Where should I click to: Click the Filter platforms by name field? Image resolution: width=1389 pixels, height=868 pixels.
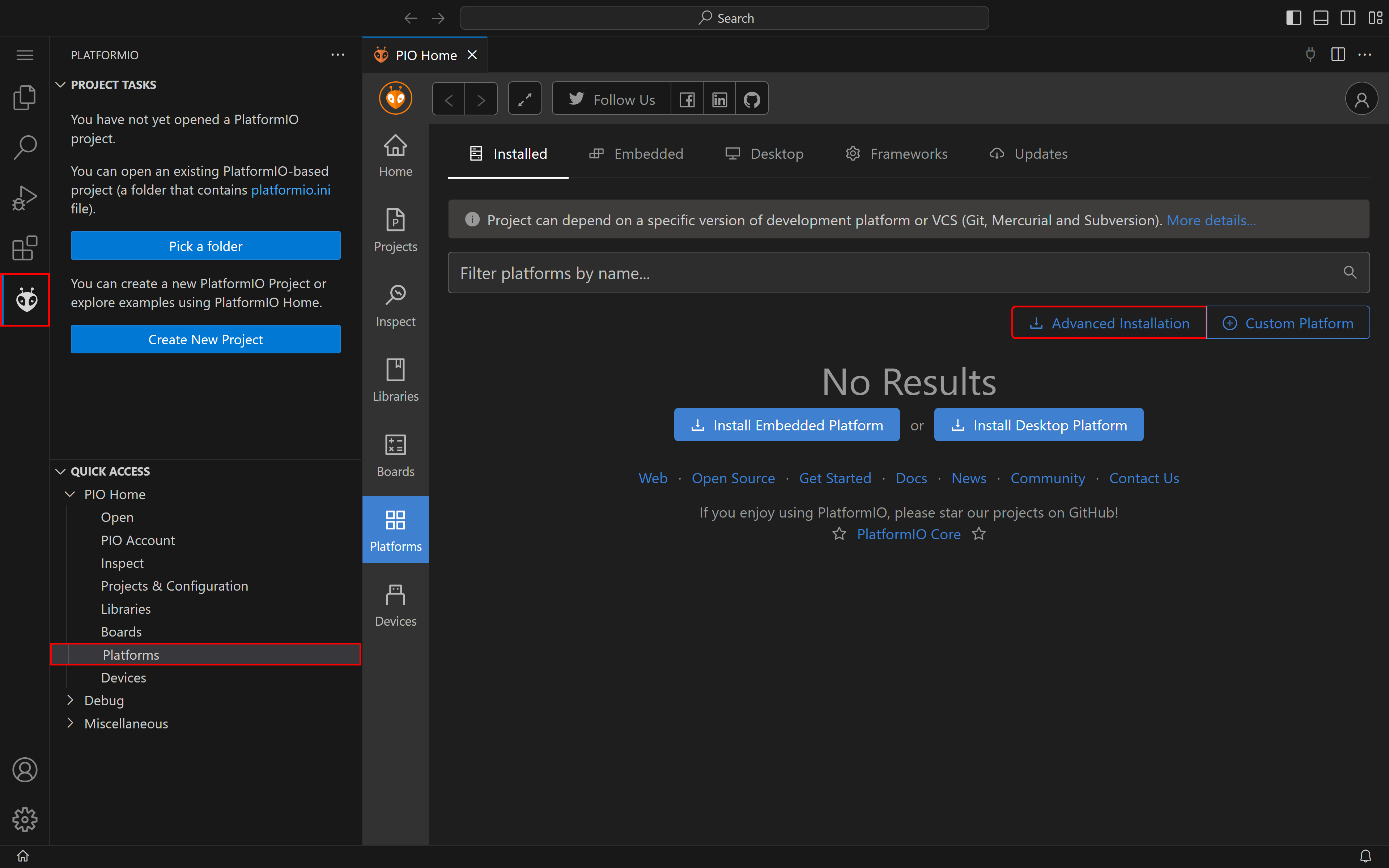(x=895, y=273)
